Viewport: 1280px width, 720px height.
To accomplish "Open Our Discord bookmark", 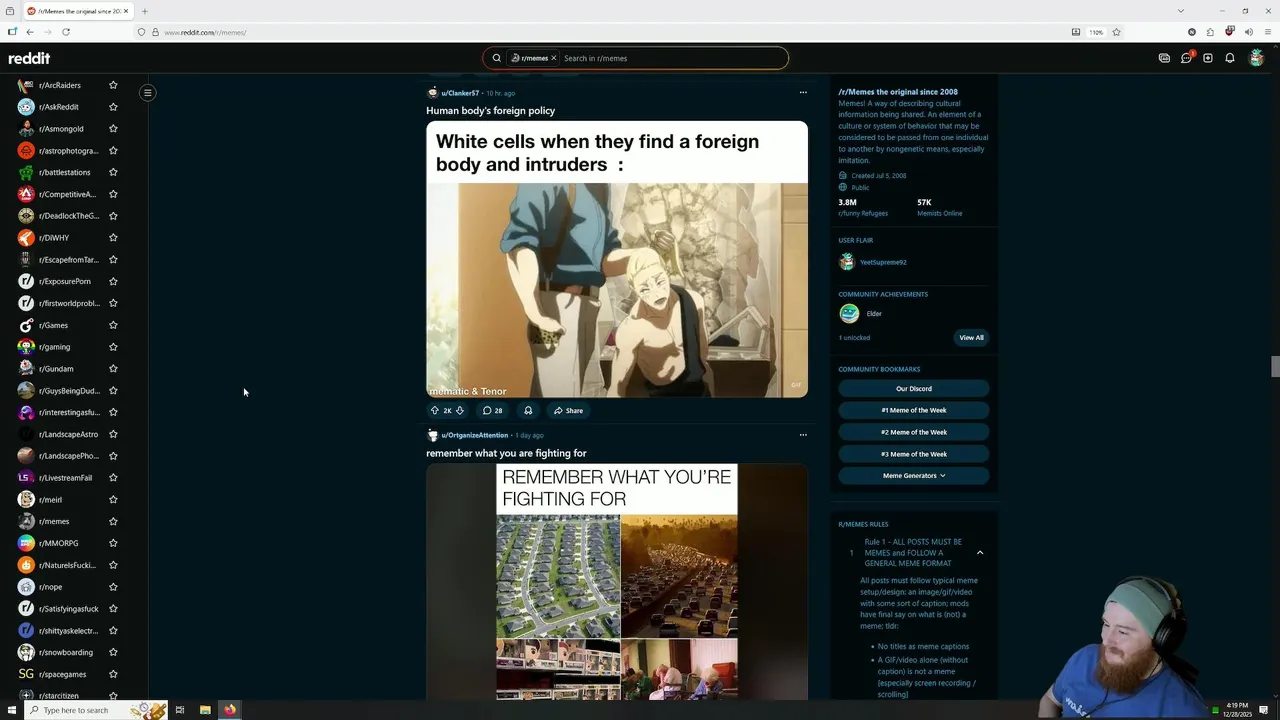I will (914, 389).
